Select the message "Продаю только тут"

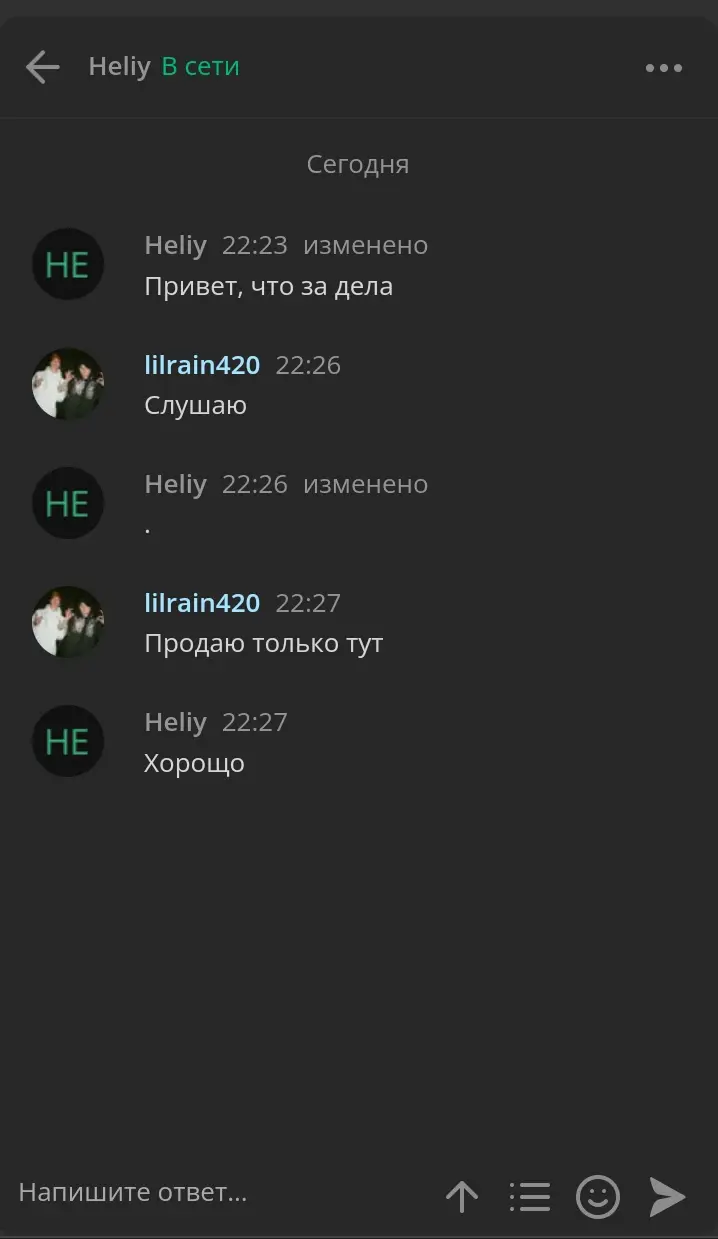pos(264,644)
